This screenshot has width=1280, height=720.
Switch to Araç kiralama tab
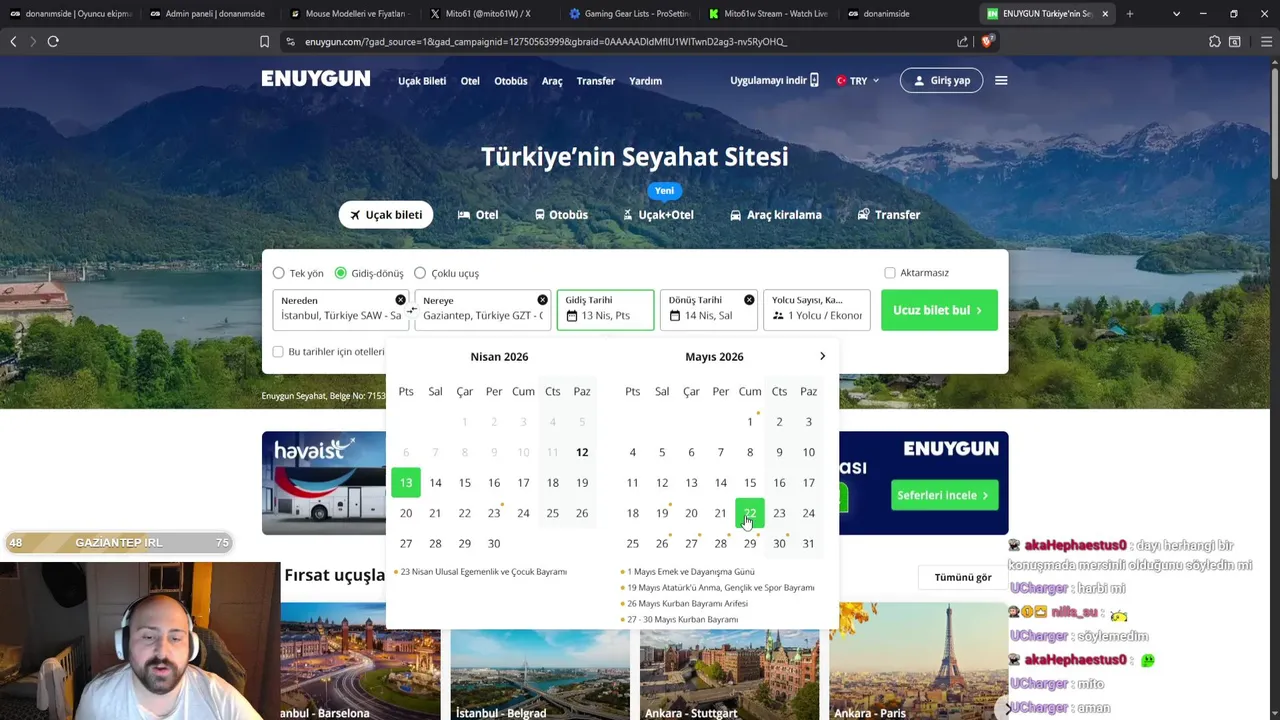pos(776,215)
